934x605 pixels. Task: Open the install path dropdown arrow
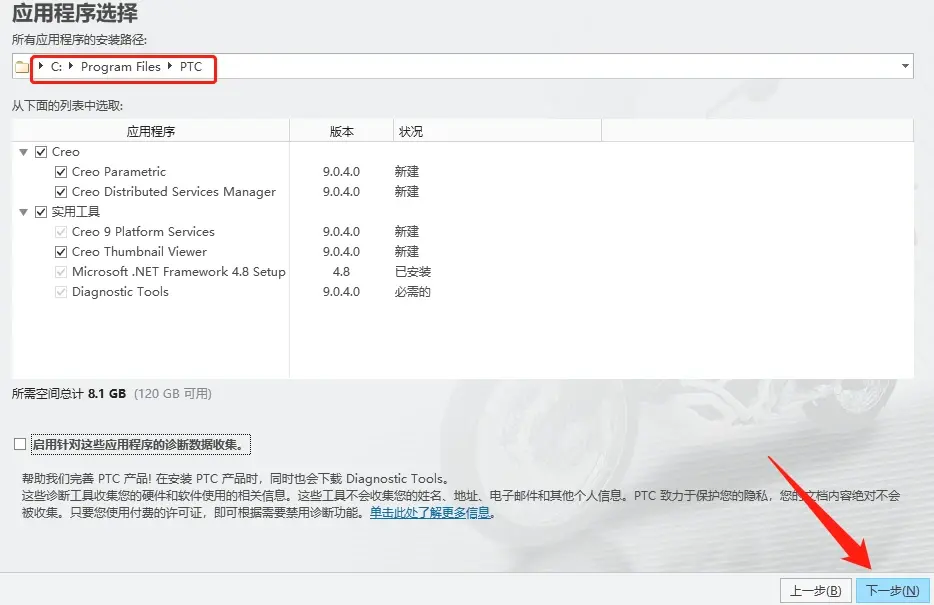point(905,66)
